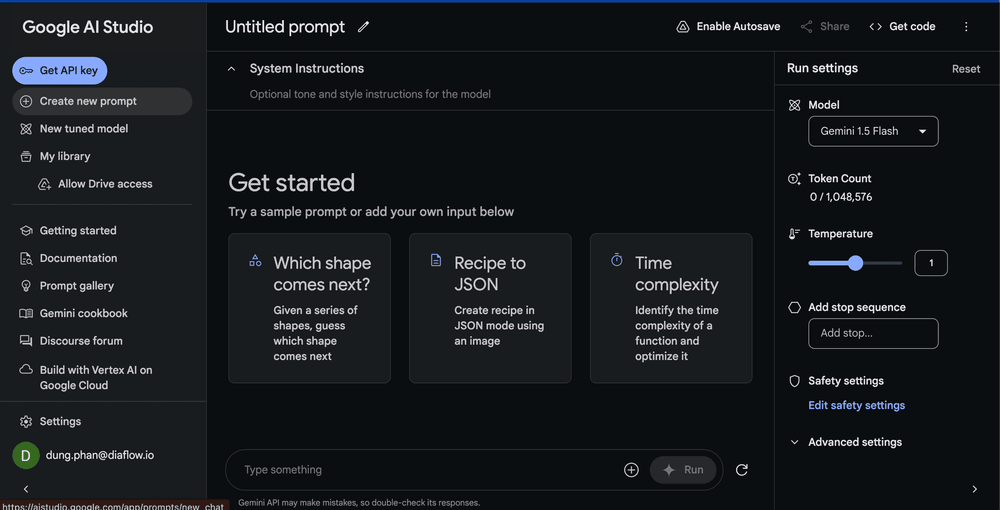This screenshot has height=510, width=1000.
Task: Select the Recipe to JSON sample card
Action: (490, 308)
